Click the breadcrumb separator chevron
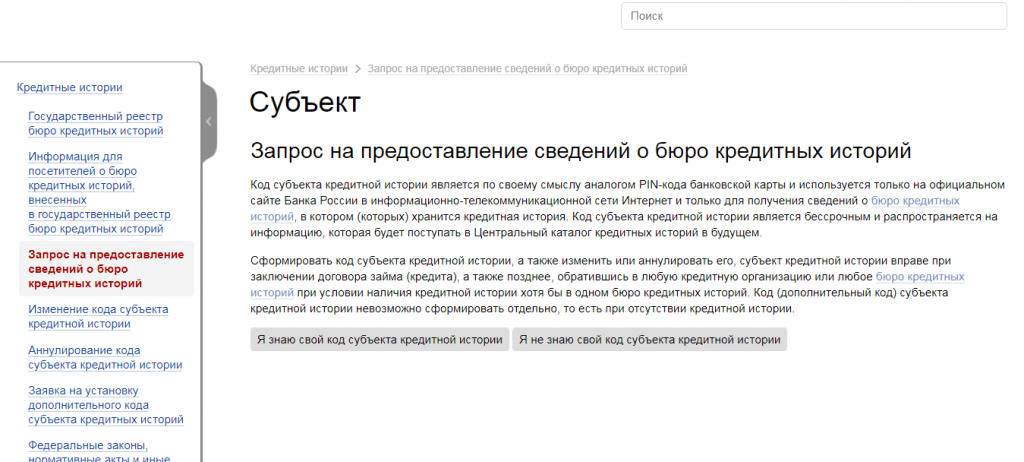This screenshot has height=462, width=1024. [358, 69]
